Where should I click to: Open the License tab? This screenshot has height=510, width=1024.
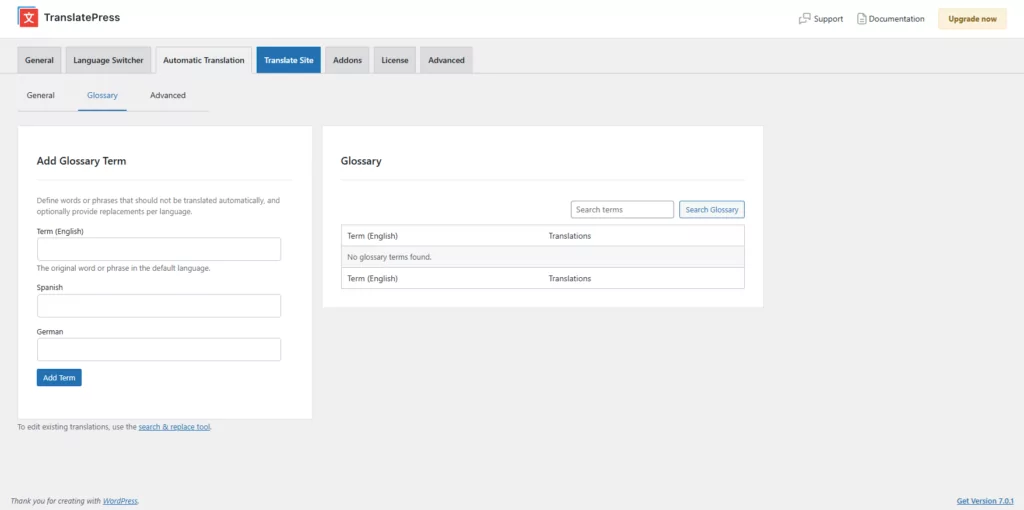pyautogui.click(x=394, y=60)
